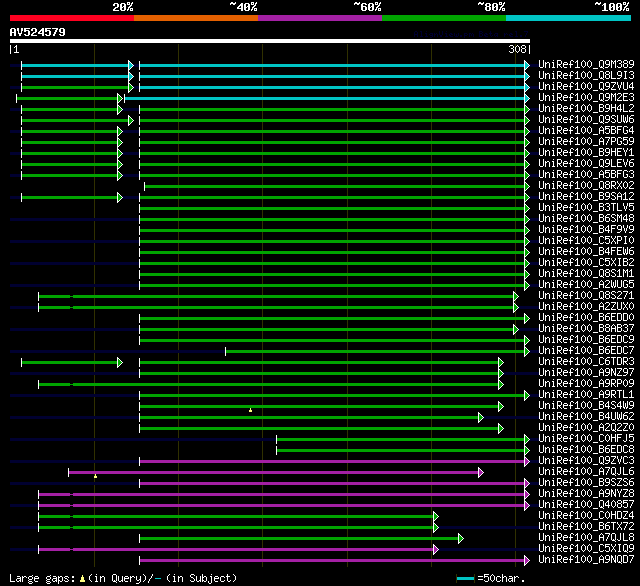Select the UniRef100_B6SM48 label
Image resolution: width=640 pixels, height=586 pixels.
(x=586, y=218)
